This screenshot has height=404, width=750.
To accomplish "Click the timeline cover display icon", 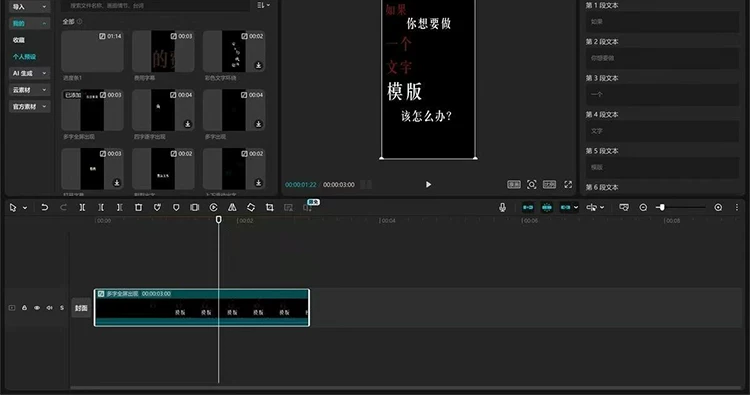I will pos(624,207).
